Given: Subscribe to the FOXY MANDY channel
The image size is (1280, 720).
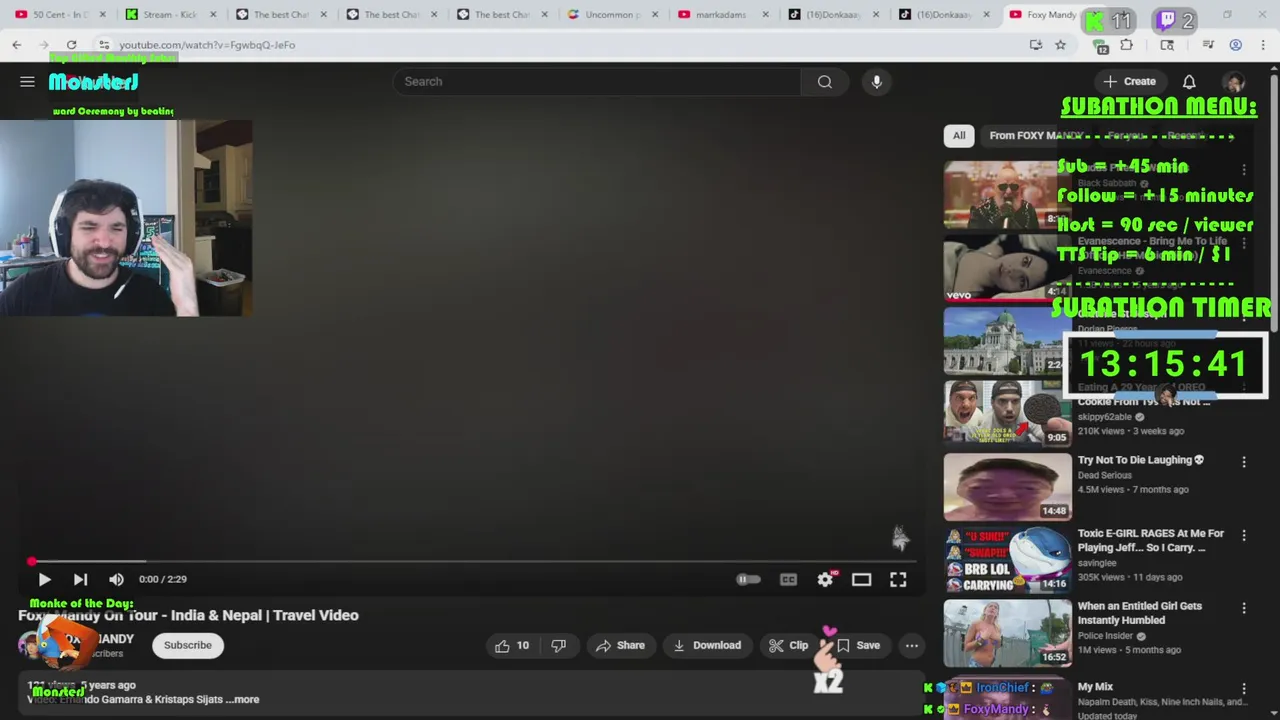Looking at the screenshot, I should 188,645.
